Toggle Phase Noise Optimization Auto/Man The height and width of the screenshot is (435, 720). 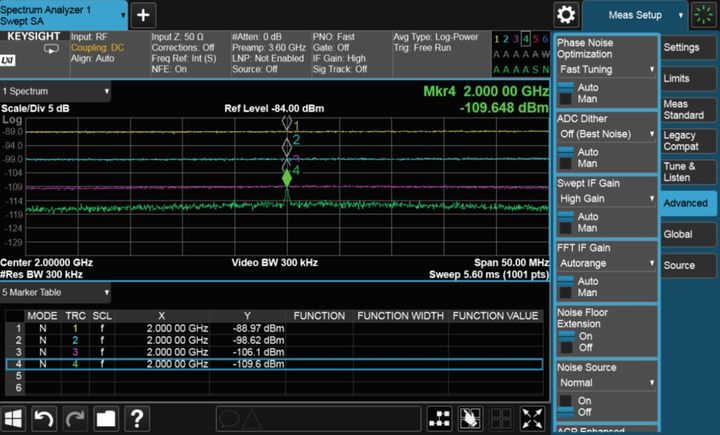tap(566, 93)
